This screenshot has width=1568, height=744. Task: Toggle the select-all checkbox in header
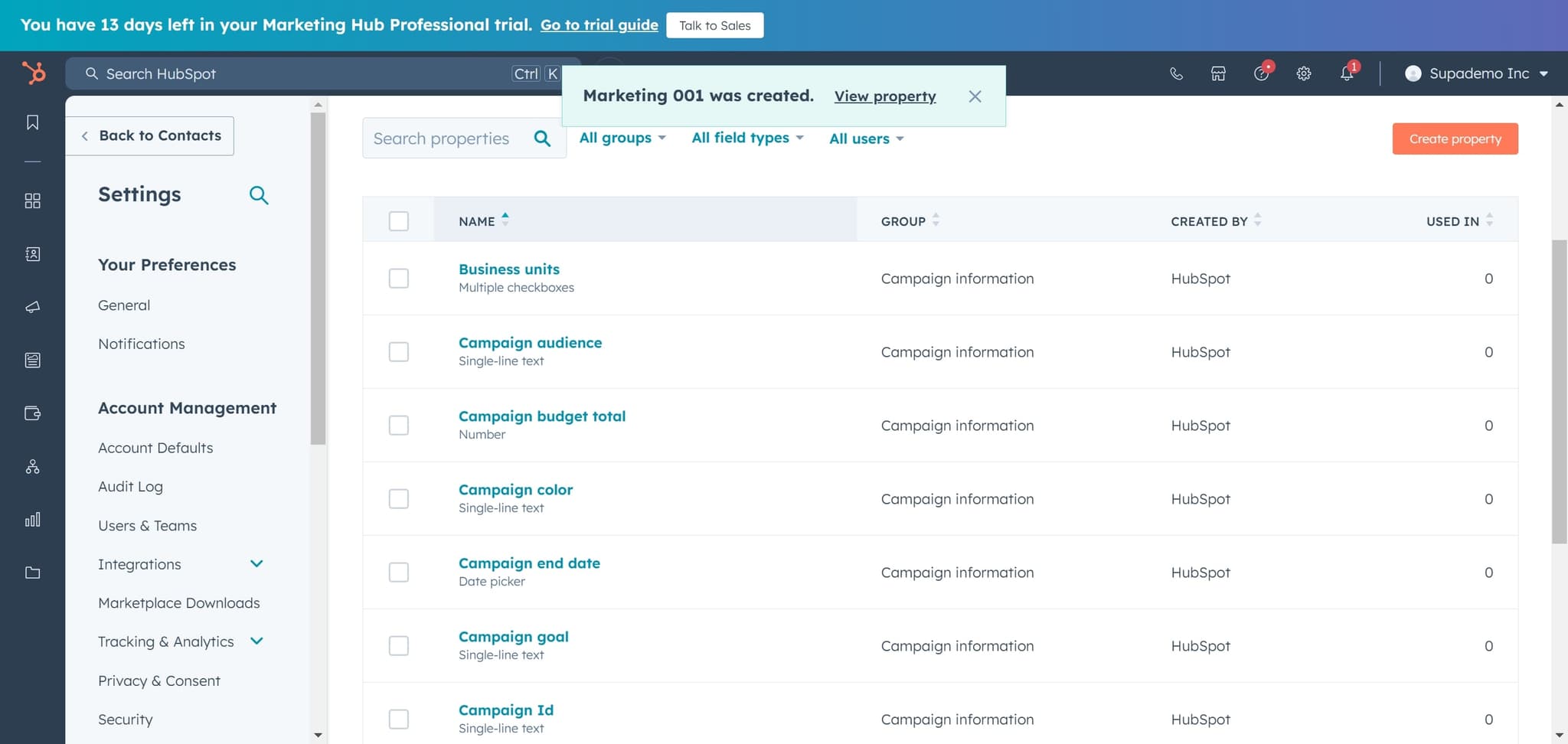[x=399, y=221]
